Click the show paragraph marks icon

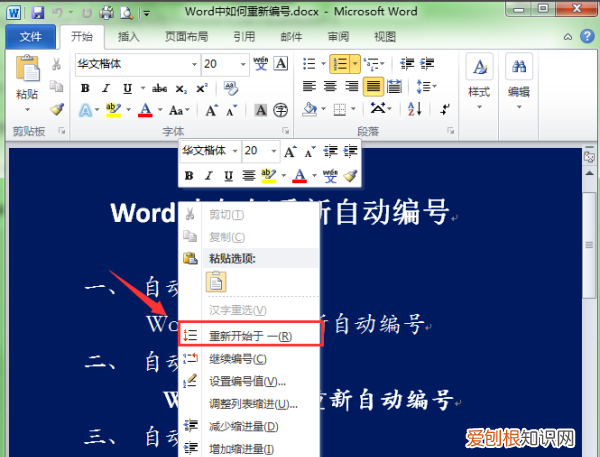445,109
